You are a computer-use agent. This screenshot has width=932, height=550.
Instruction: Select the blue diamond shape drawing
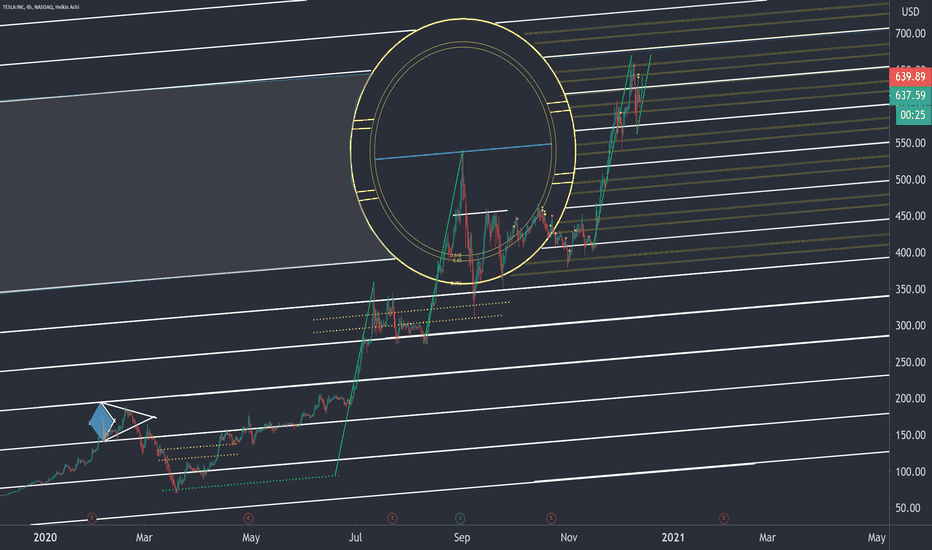[x=102, y=422]
